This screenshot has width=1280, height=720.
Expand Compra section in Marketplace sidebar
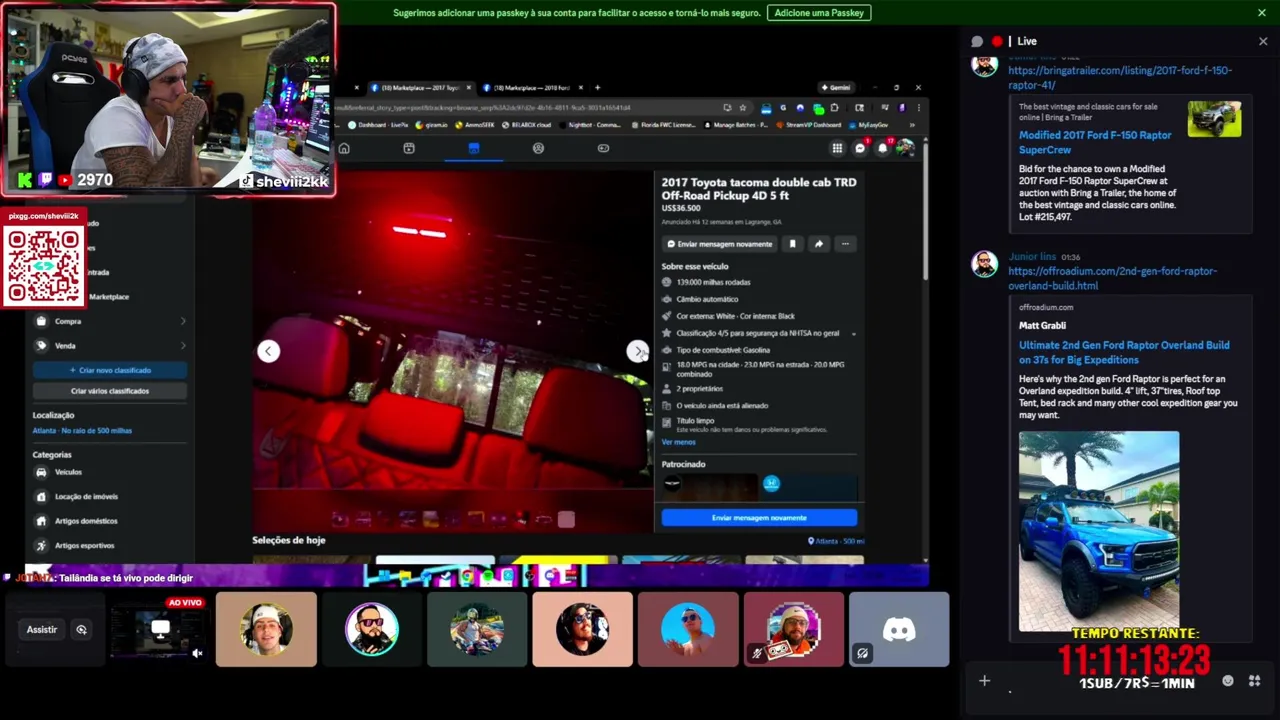click(110, 322)
